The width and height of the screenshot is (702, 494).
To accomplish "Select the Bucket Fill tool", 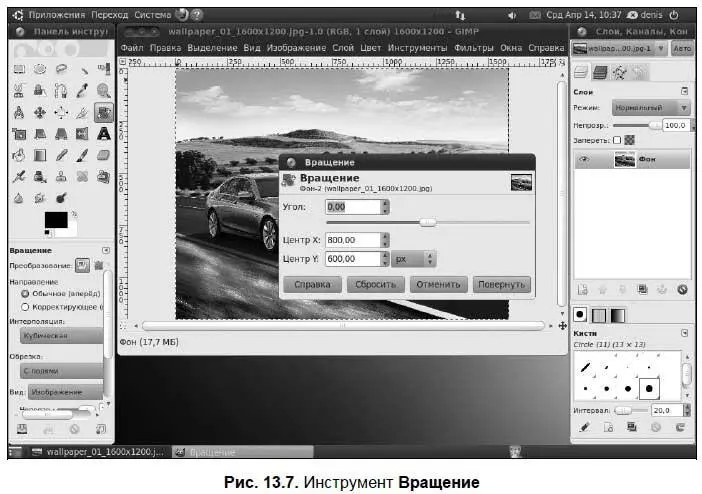I will 19,155.
